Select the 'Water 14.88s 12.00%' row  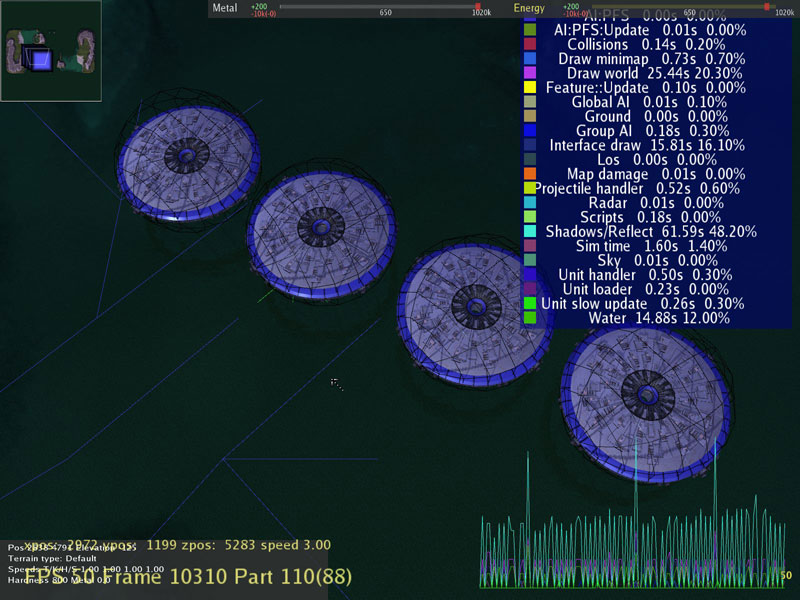659,318
